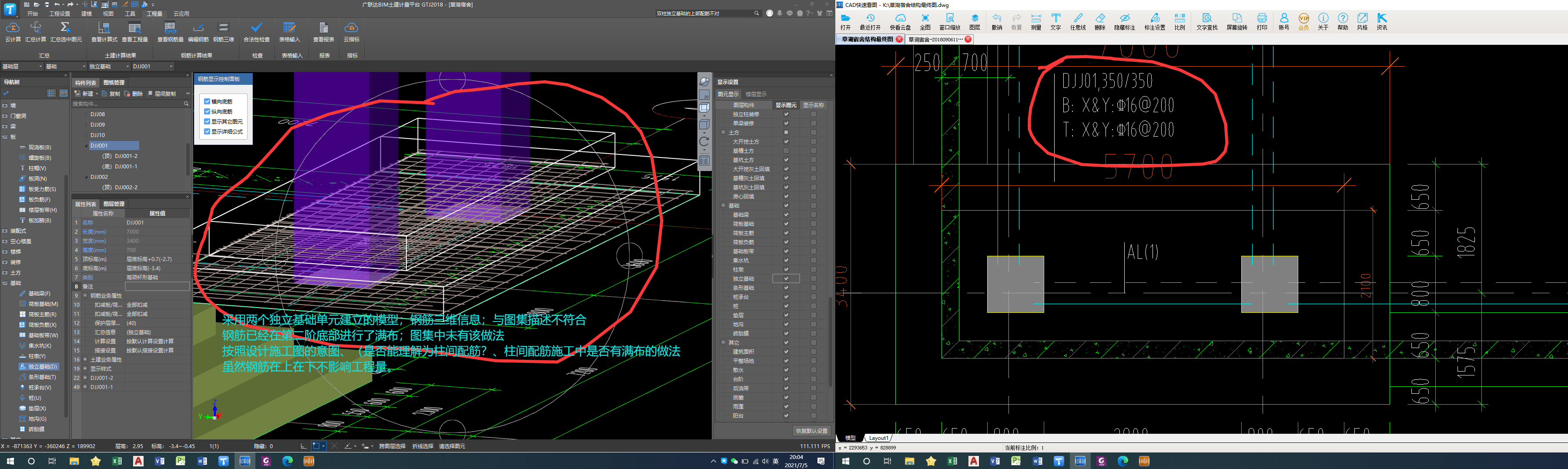This screenshot has width=1568, height=469.
Task: Toggle 垫层 display checkbox
Action: 786,315
